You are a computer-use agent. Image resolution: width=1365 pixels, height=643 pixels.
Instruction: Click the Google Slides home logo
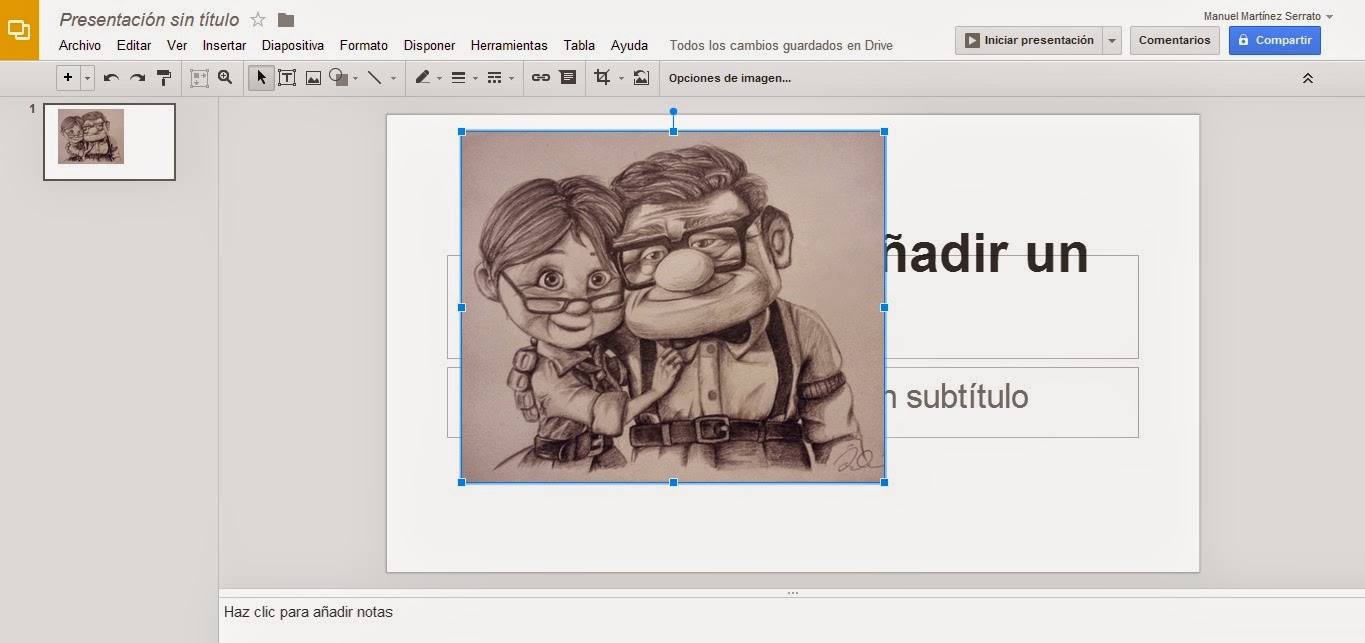(19, 30)
